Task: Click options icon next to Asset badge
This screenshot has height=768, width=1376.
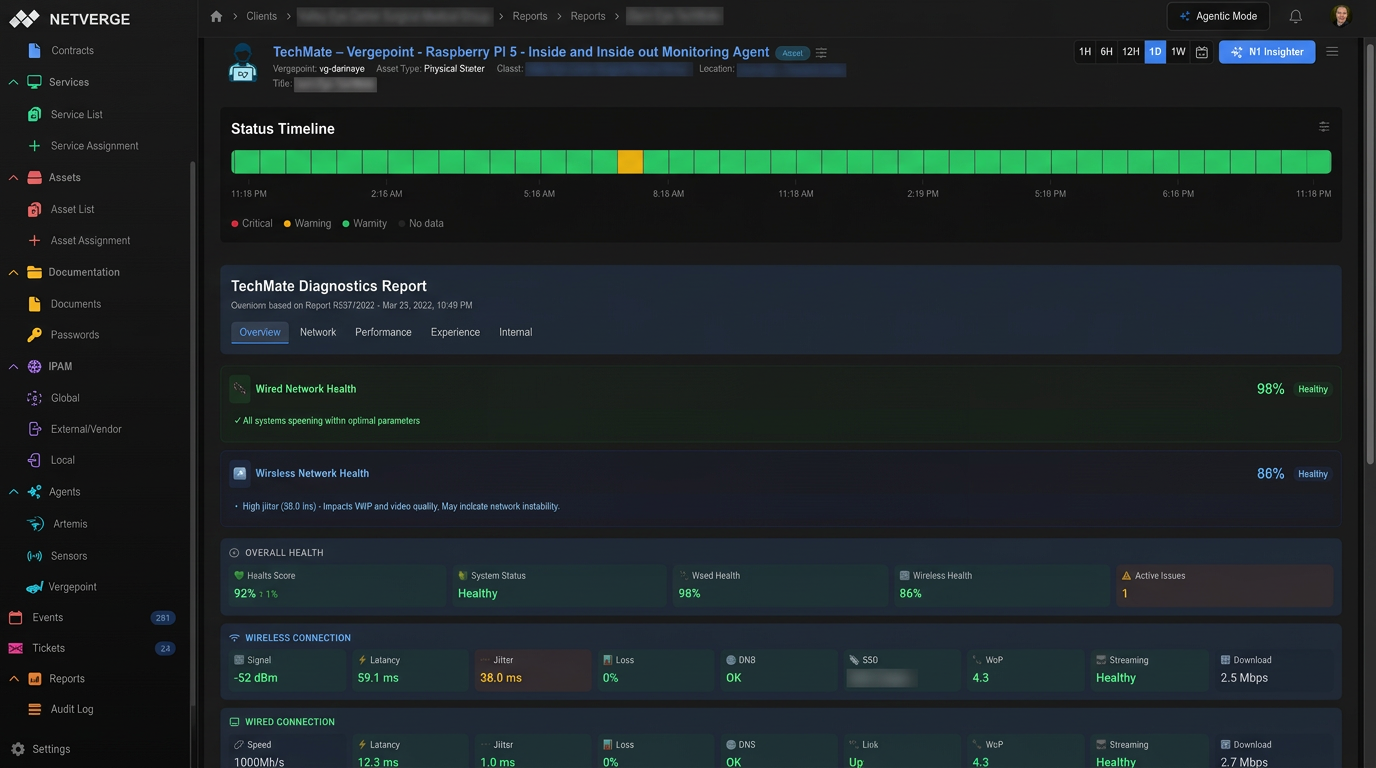Action: coord(821,53)
